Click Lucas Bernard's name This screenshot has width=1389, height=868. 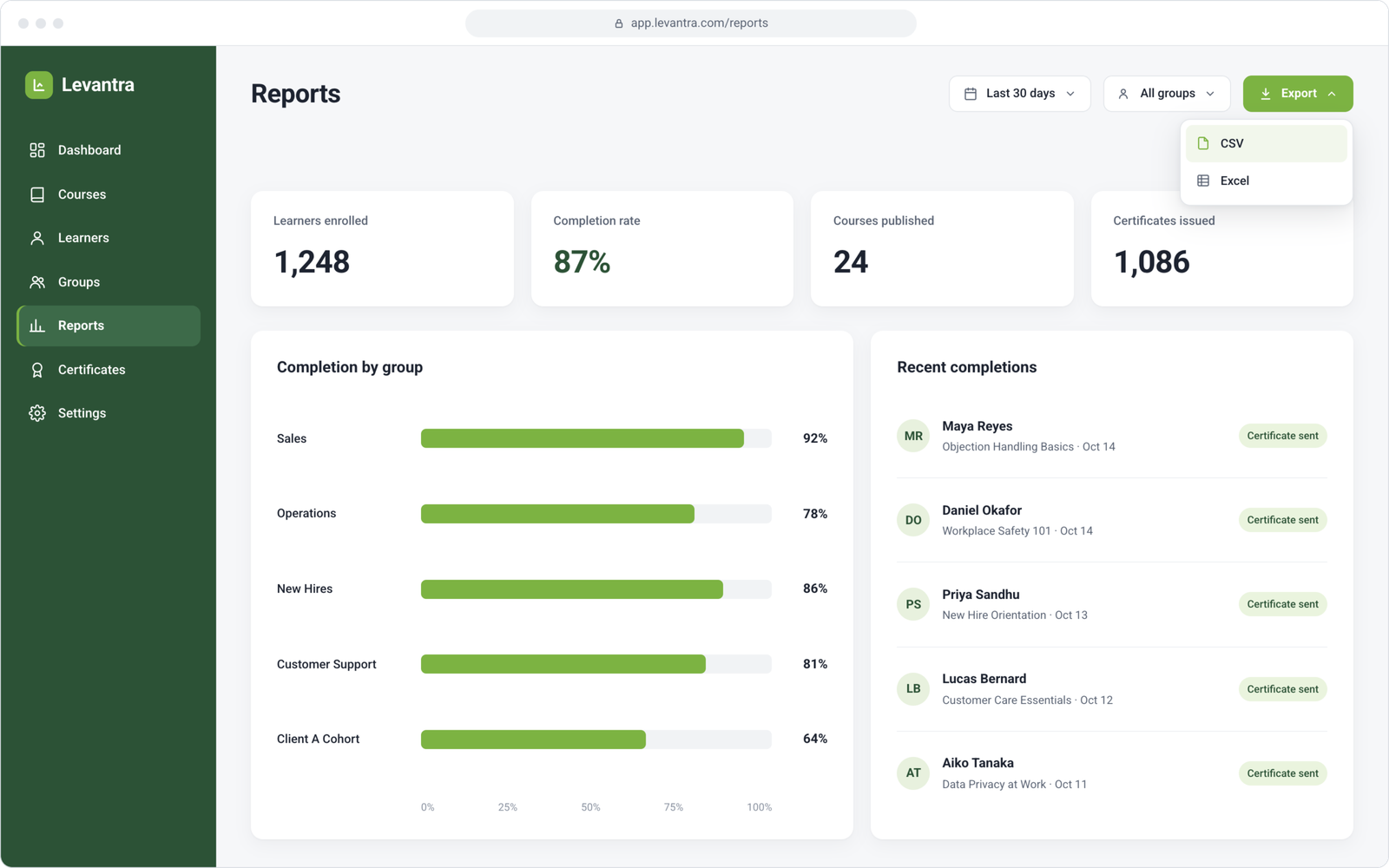(984, 679)
